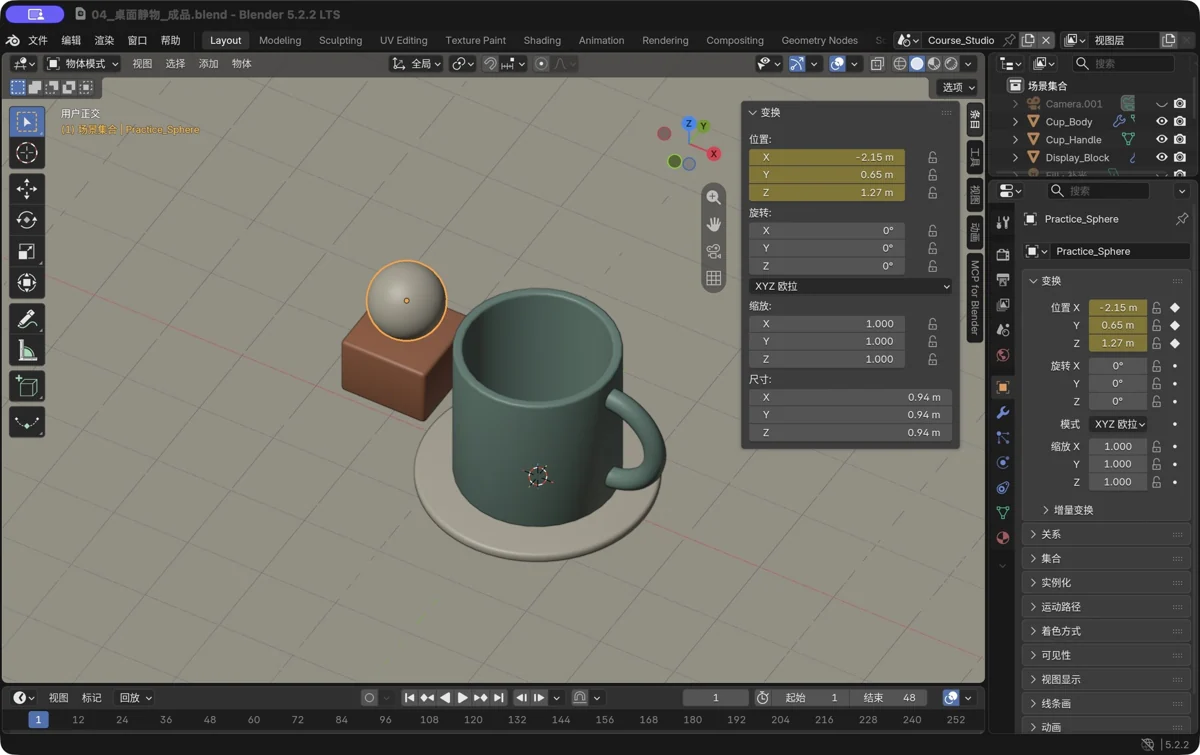Disable Display_Block in renders via camera icon
The image size is (1200, 755).
click(1180, 158)
